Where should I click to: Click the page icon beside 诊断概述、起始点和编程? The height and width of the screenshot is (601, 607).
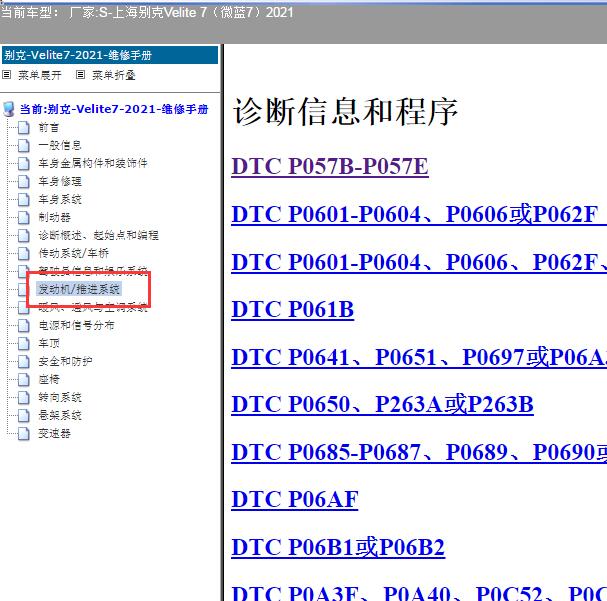pos(24,235)
